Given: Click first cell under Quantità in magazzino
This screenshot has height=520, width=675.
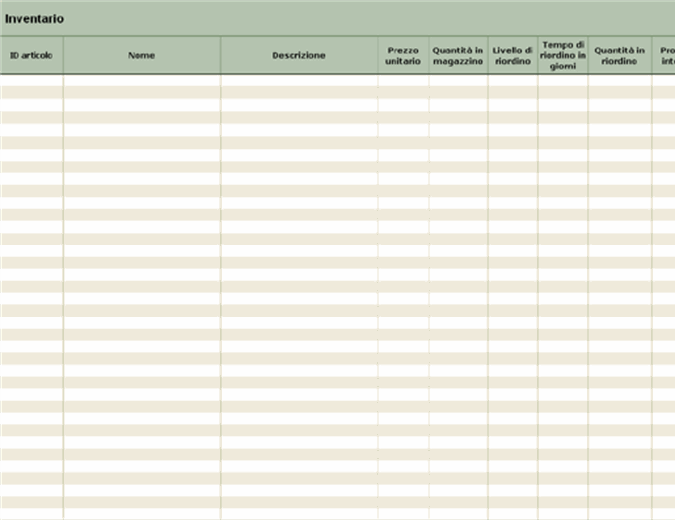Looking at the screenshot, I should (x=458, y=80).
